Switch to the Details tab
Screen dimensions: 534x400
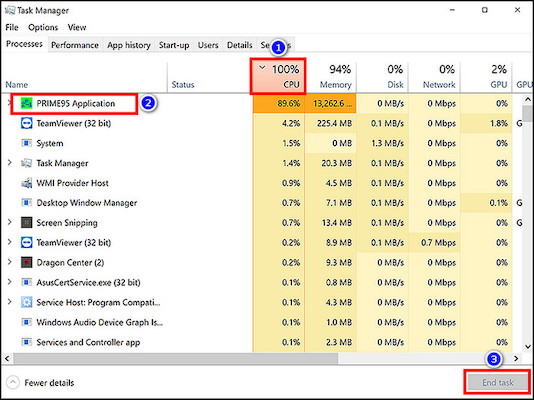pyautogui.click(x=240, y=45)
